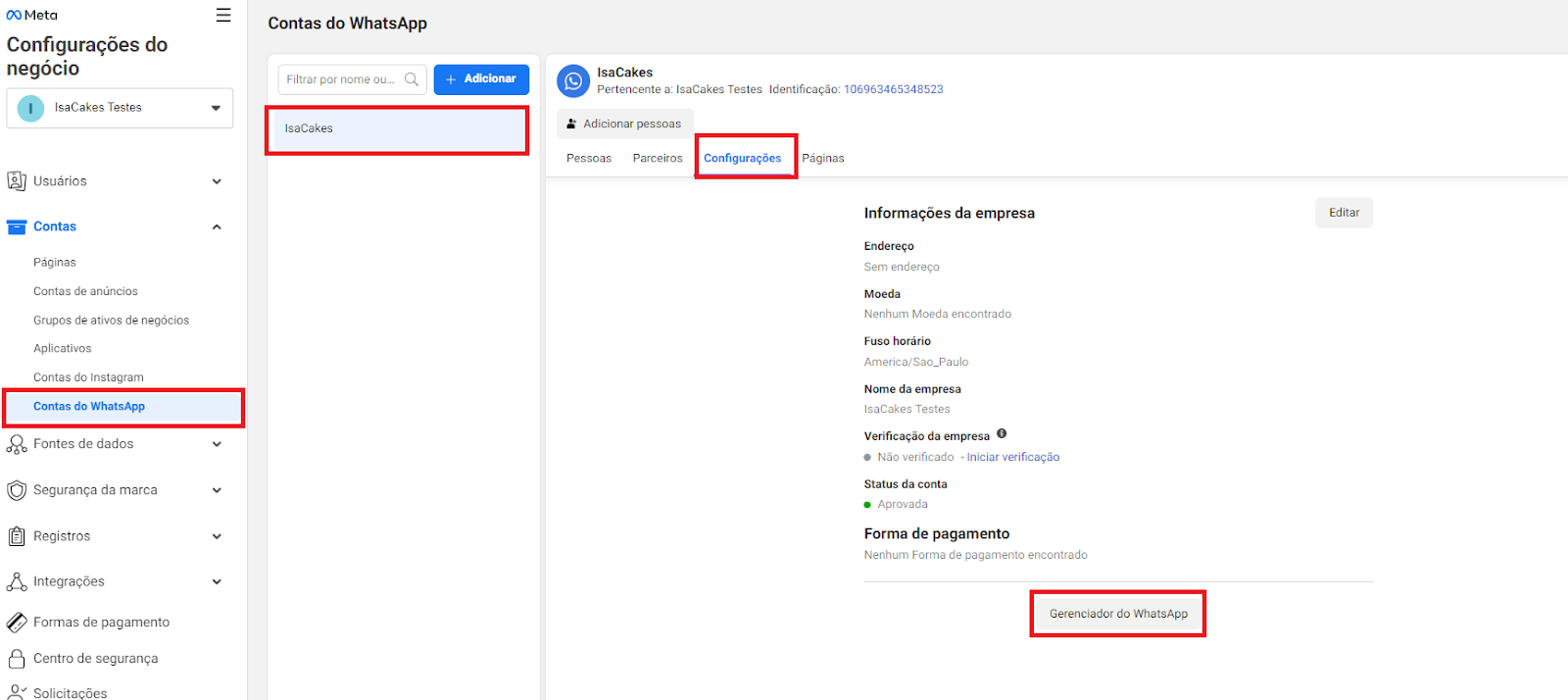This screenshot has width=1568, height=700.
Task: Select the Configurações tab
Action: point(743,158)
